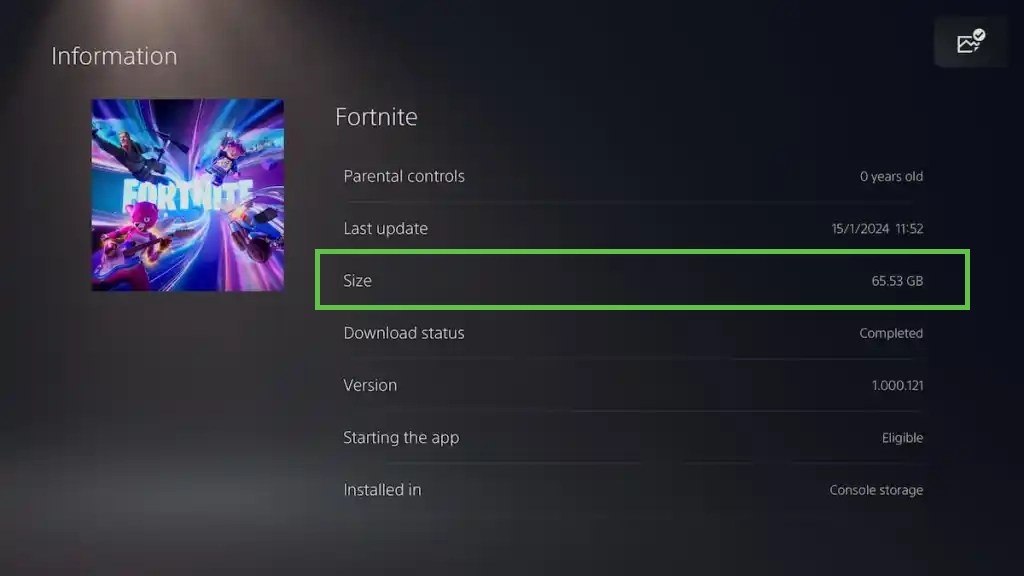Select the 1.000.121 version number
The image size is (1024, 576).
pos(897,385)
